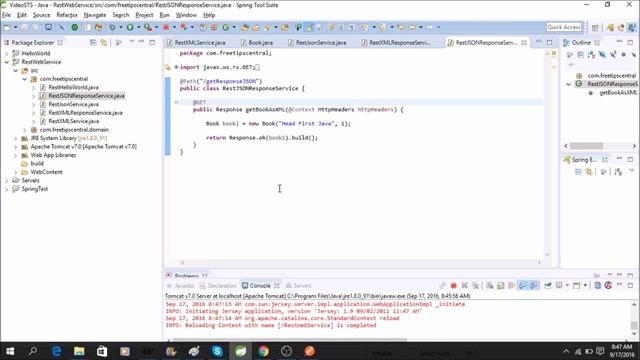This screenshot has height=360, width=640.
Task: Open Package Explorer view menu triangle
Action: [132, 42]
